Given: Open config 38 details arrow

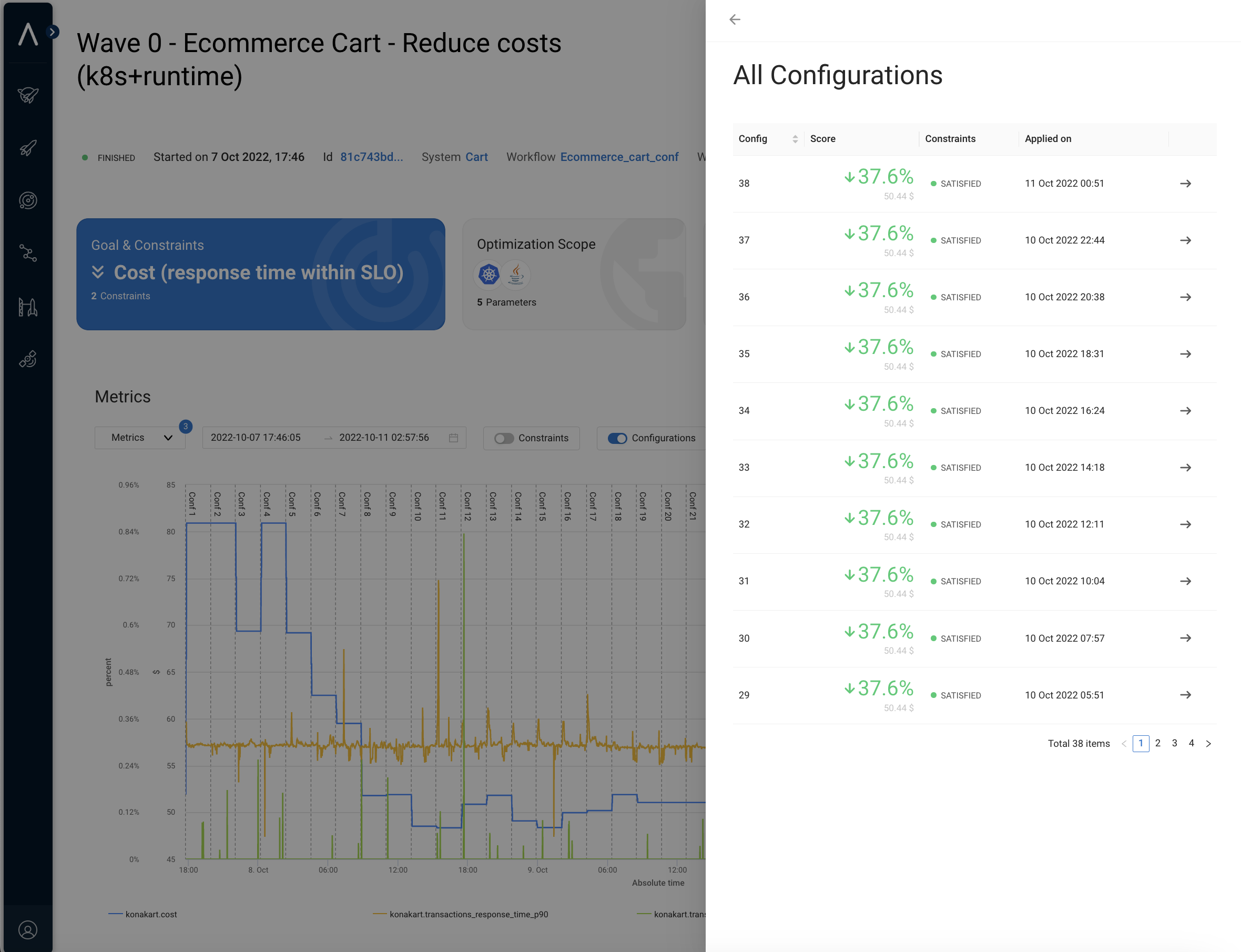Looking at the screenshot, I should [x=1185, y=184].
